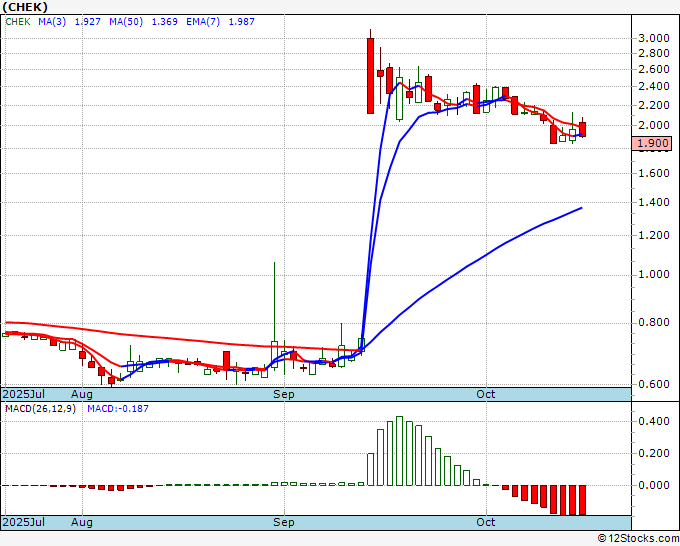Click the 1.000 price axis label
Image resolution: width=680 pixels, height=546 pixels.
(654, 275)
